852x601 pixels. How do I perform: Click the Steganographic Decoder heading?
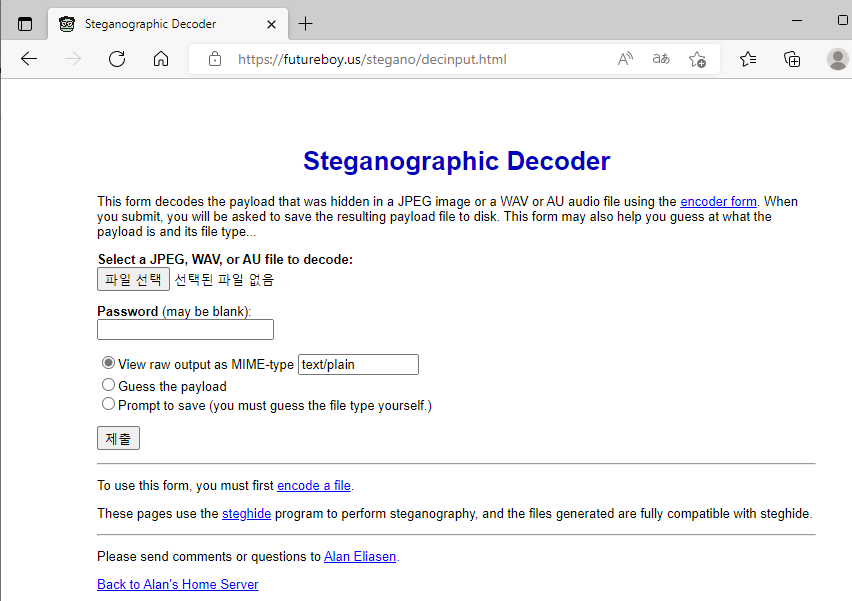point(456,161)
